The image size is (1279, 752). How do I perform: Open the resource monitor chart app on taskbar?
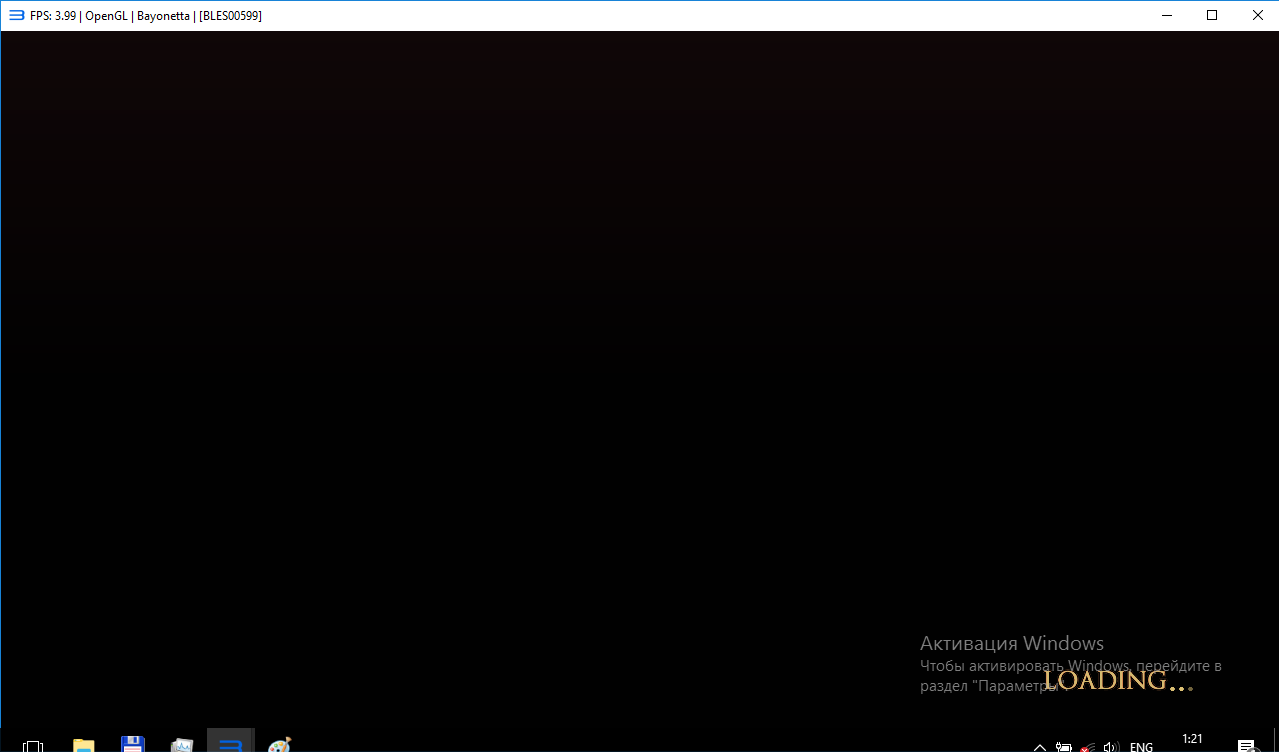[181, 745]
